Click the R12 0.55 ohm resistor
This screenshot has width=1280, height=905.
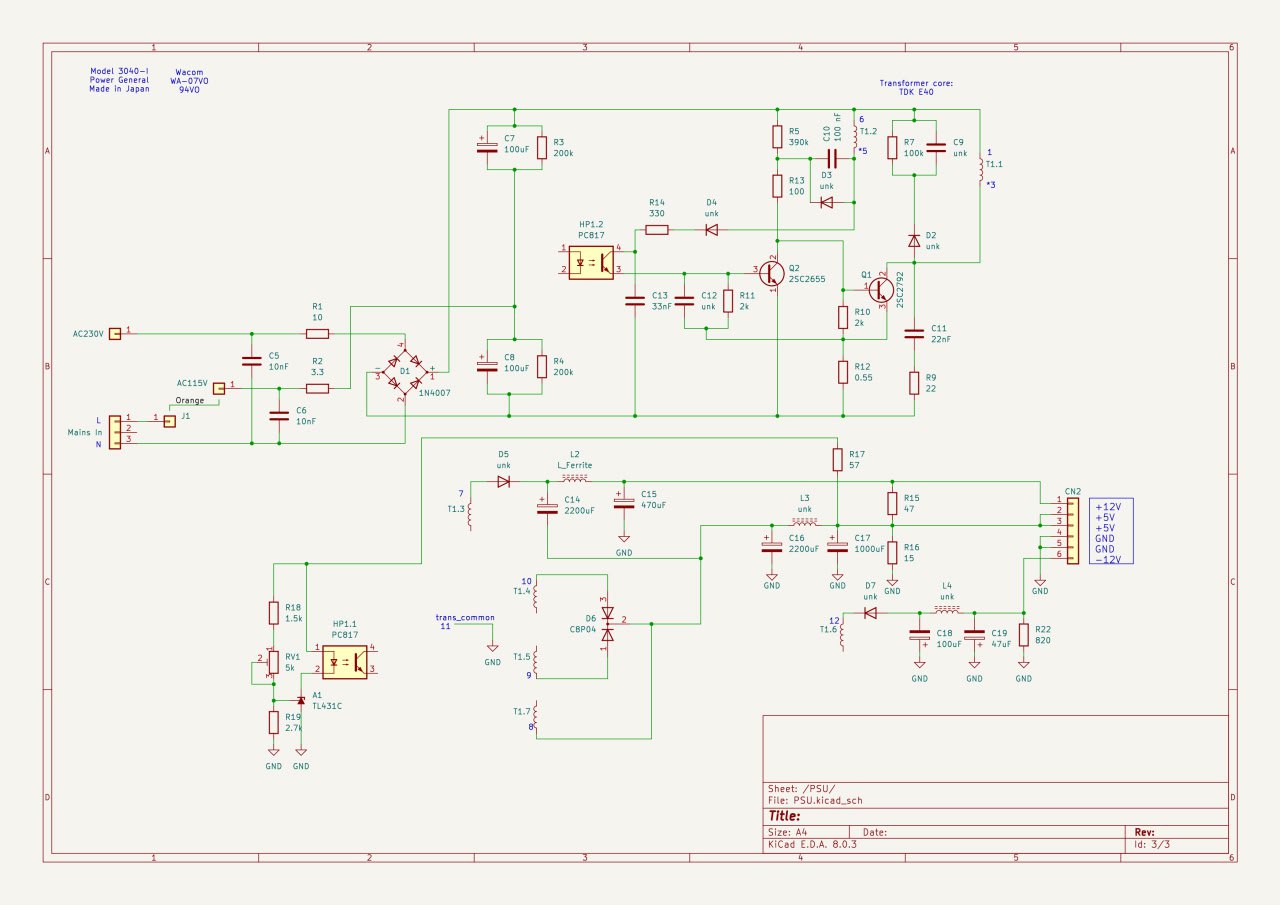[843, 372]
